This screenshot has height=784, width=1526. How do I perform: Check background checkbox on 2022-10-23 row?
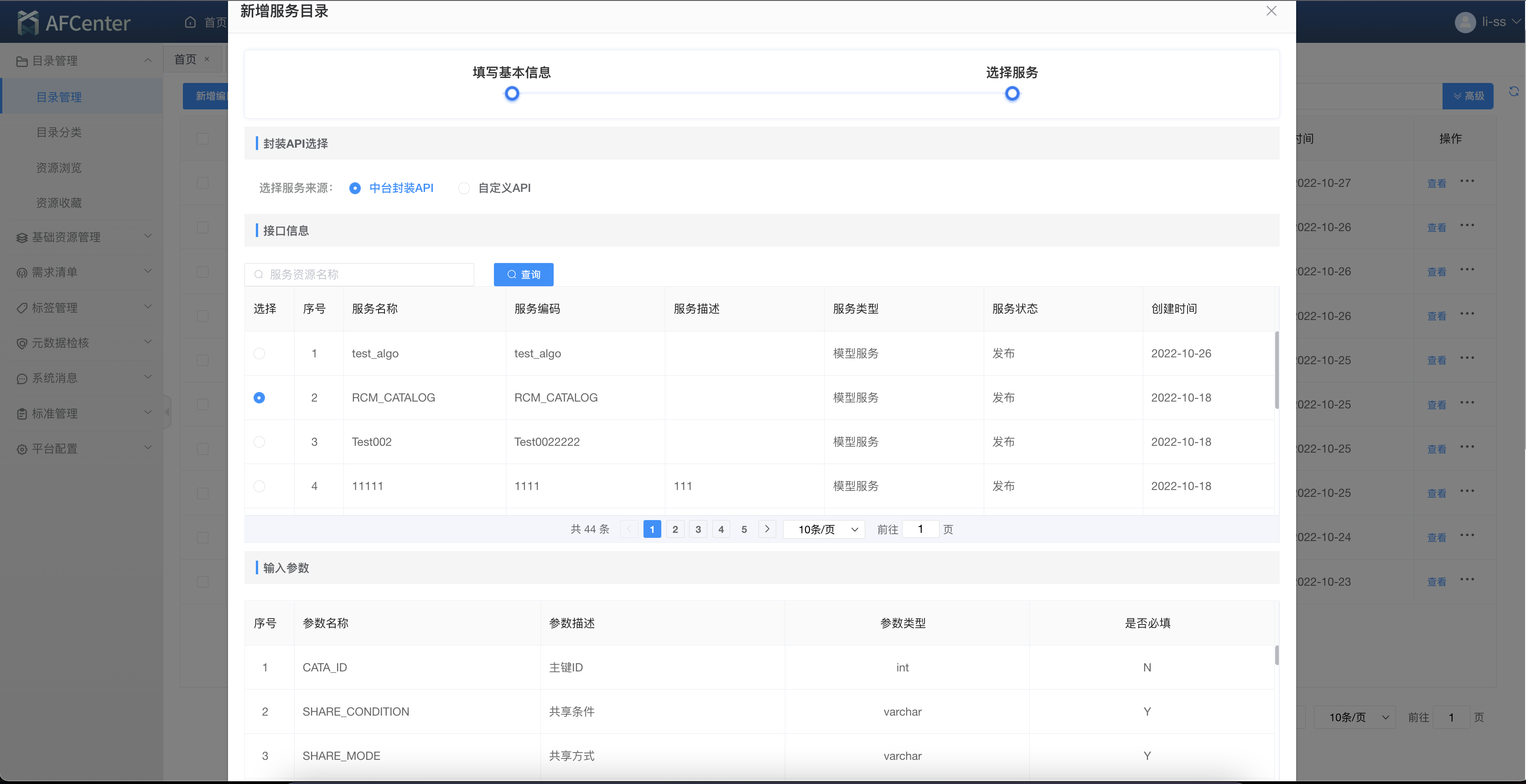point(202,582)
